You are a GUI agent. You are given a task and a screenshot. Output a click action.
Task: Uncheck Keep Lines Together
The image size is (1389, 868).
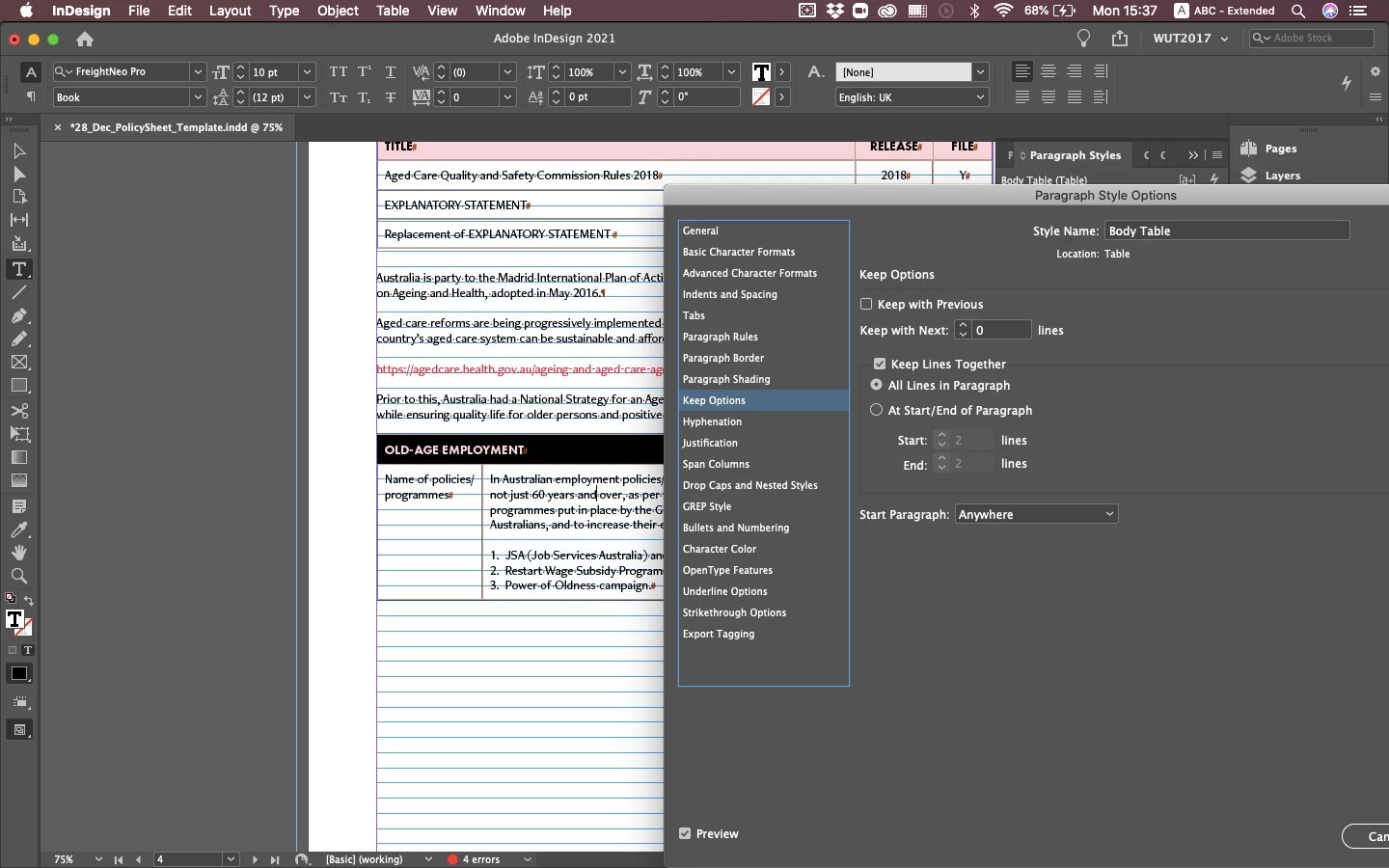pos(880,364)
